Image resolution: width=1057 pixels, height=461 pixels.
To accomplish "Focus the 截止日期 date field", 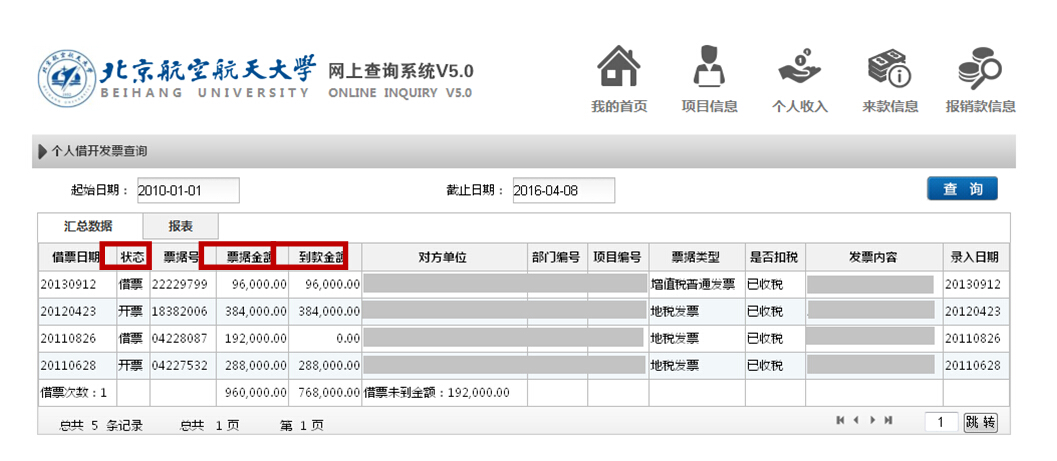I will pos(563,191).
